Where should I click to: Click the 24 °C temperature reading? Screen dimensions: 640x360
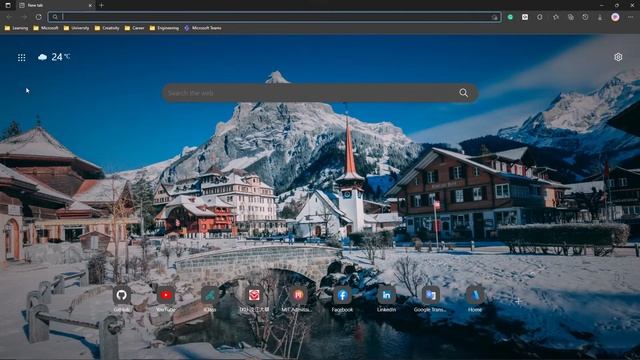click(60, 57)
